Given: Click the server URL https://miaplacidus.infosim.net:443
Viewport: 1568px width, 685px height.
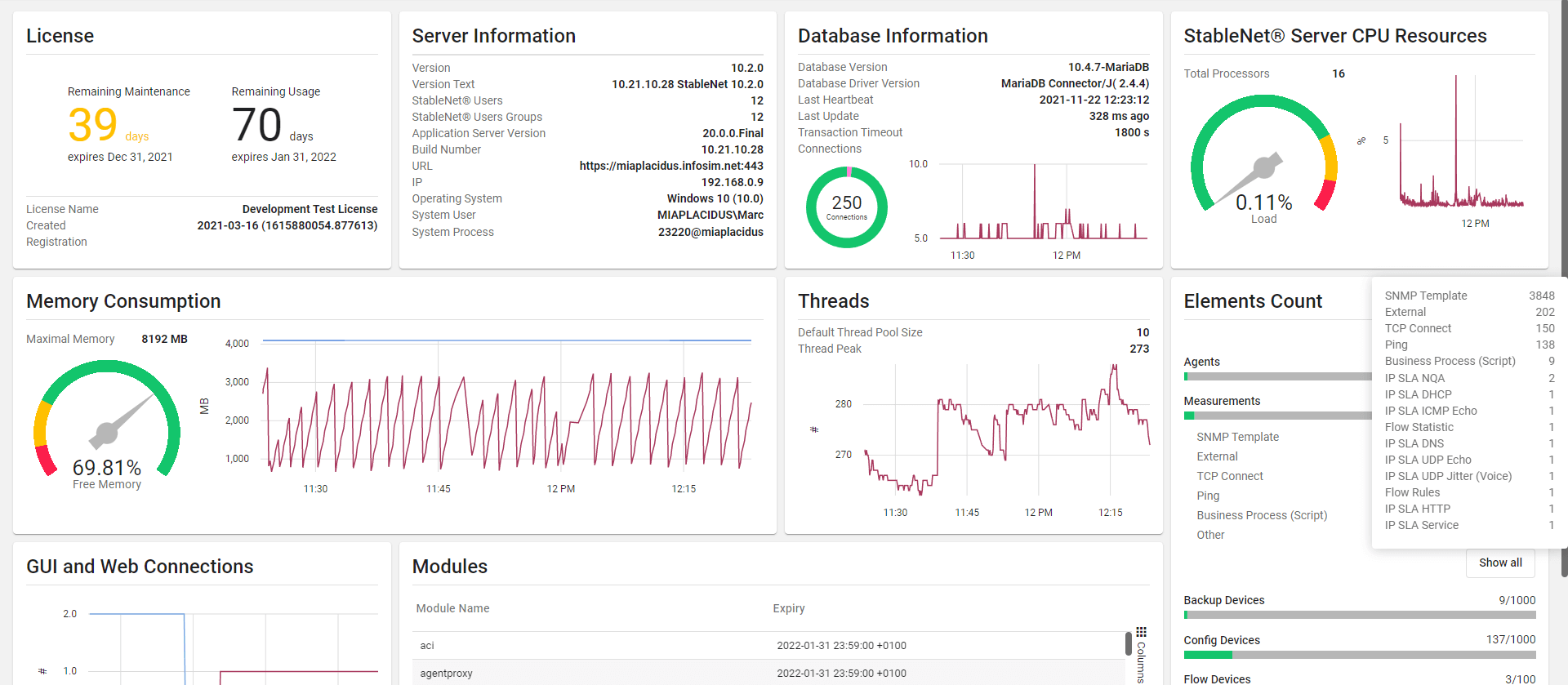Looking at the screenshot, I should (671, 166).
